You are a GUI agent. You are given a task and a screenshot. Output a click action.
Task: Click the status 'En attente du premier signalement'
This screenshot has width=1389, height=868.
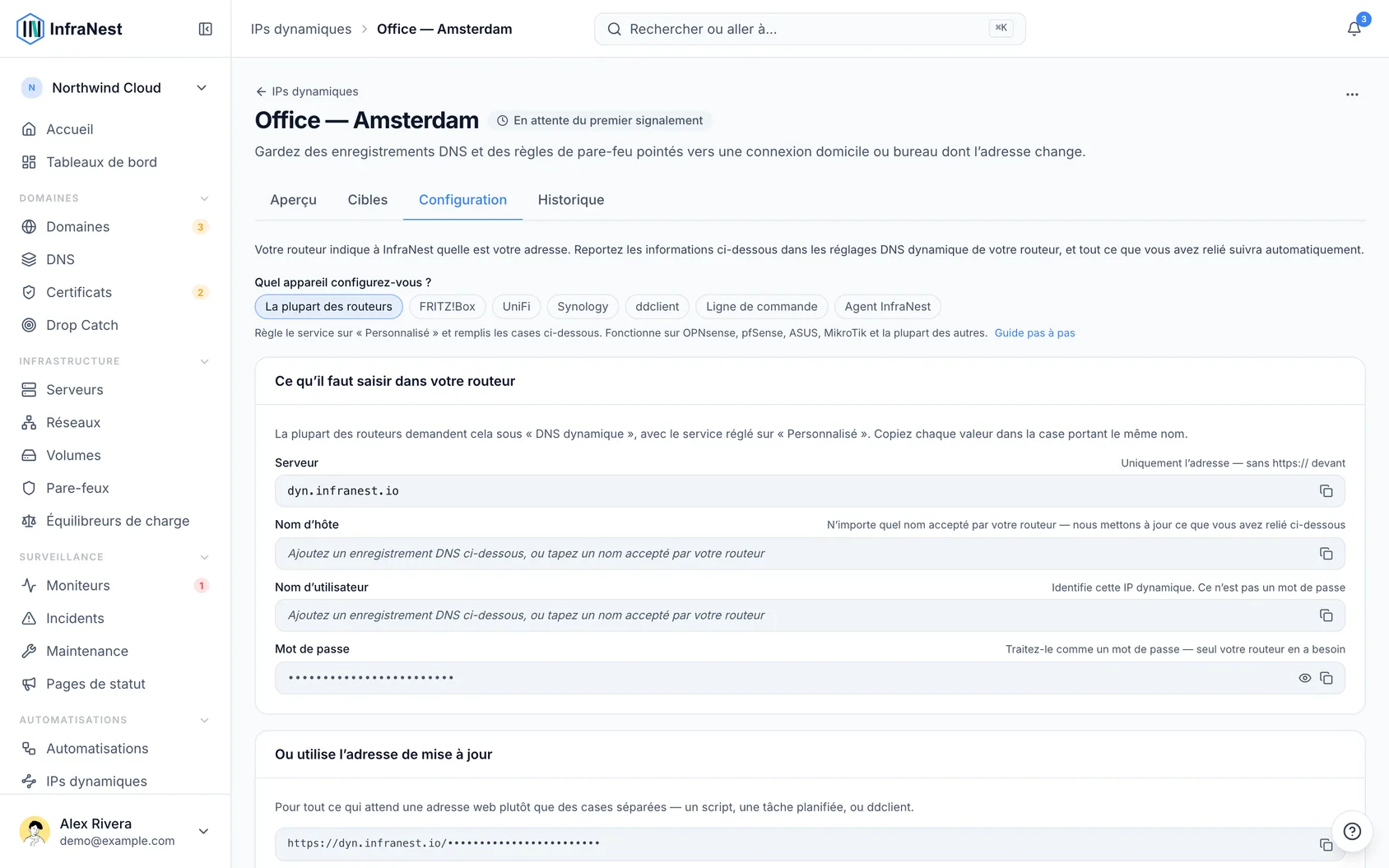[x=600, y=121]
